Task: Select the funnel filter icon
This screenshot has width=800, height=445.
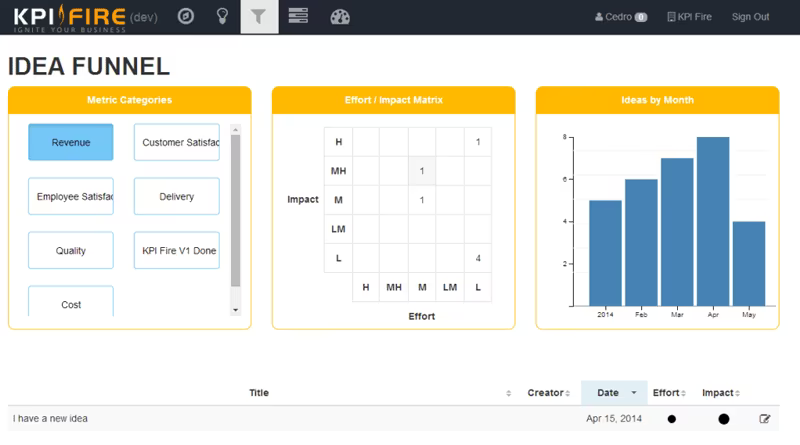Action: pos(259,17)
